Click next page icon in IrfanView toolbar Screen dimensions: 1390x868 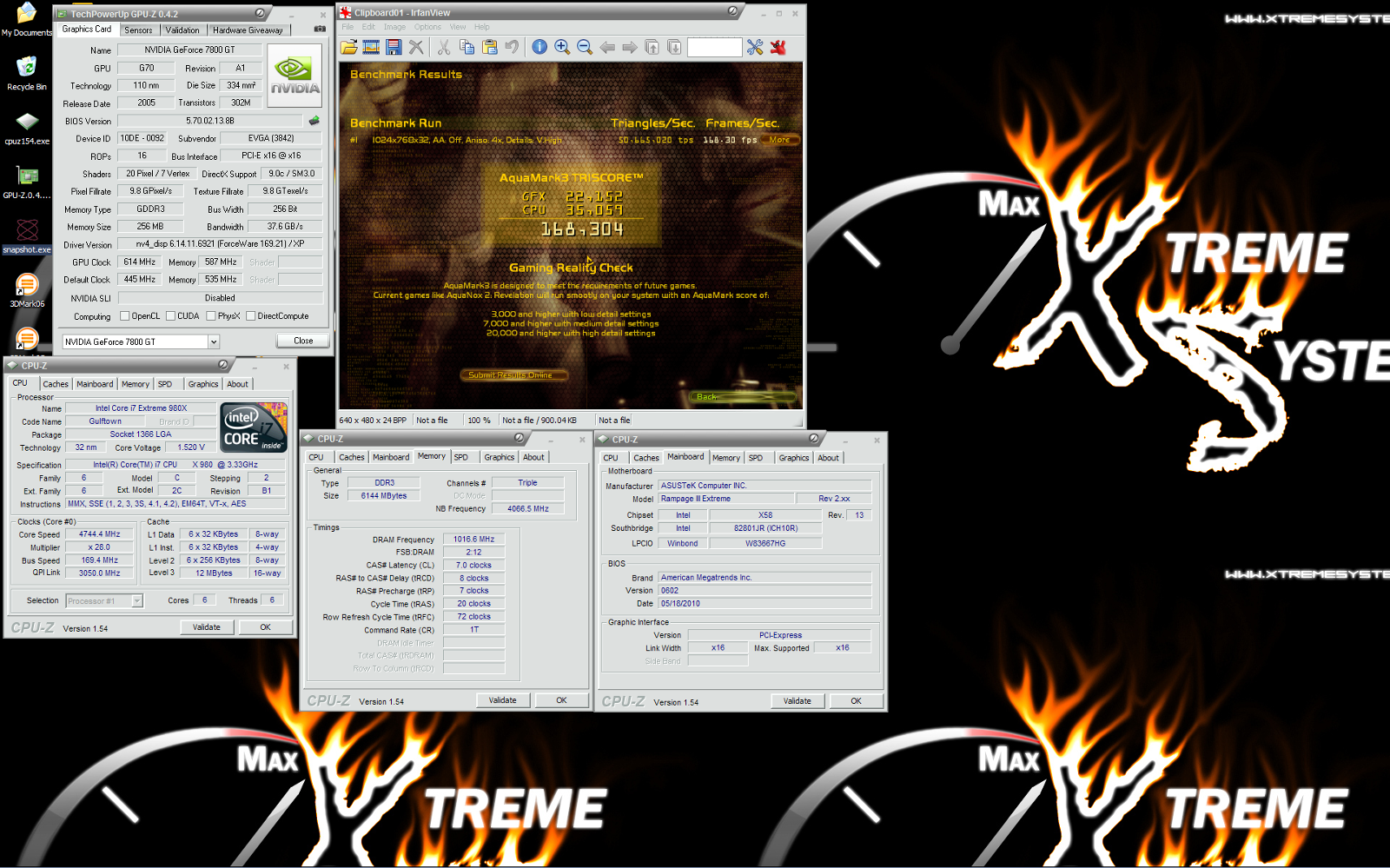click(x=674, y=47)
